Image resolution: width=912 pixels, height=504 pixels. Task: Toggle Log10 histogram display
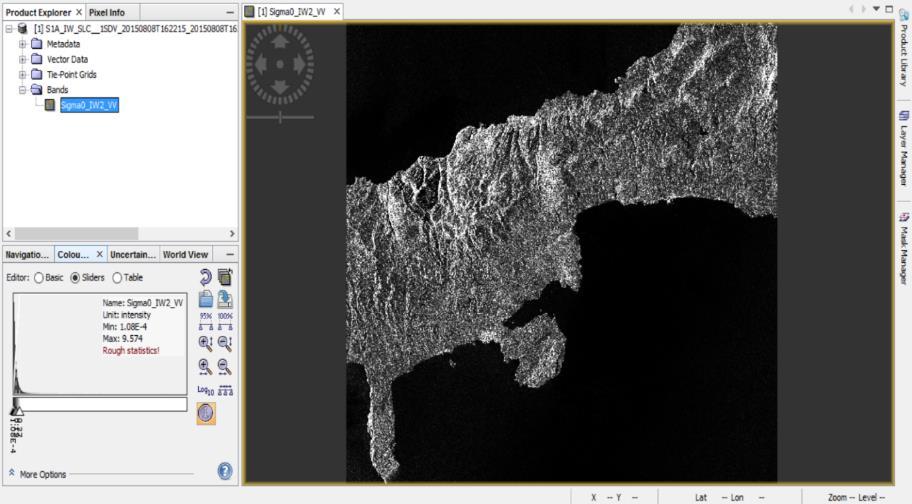205,391
